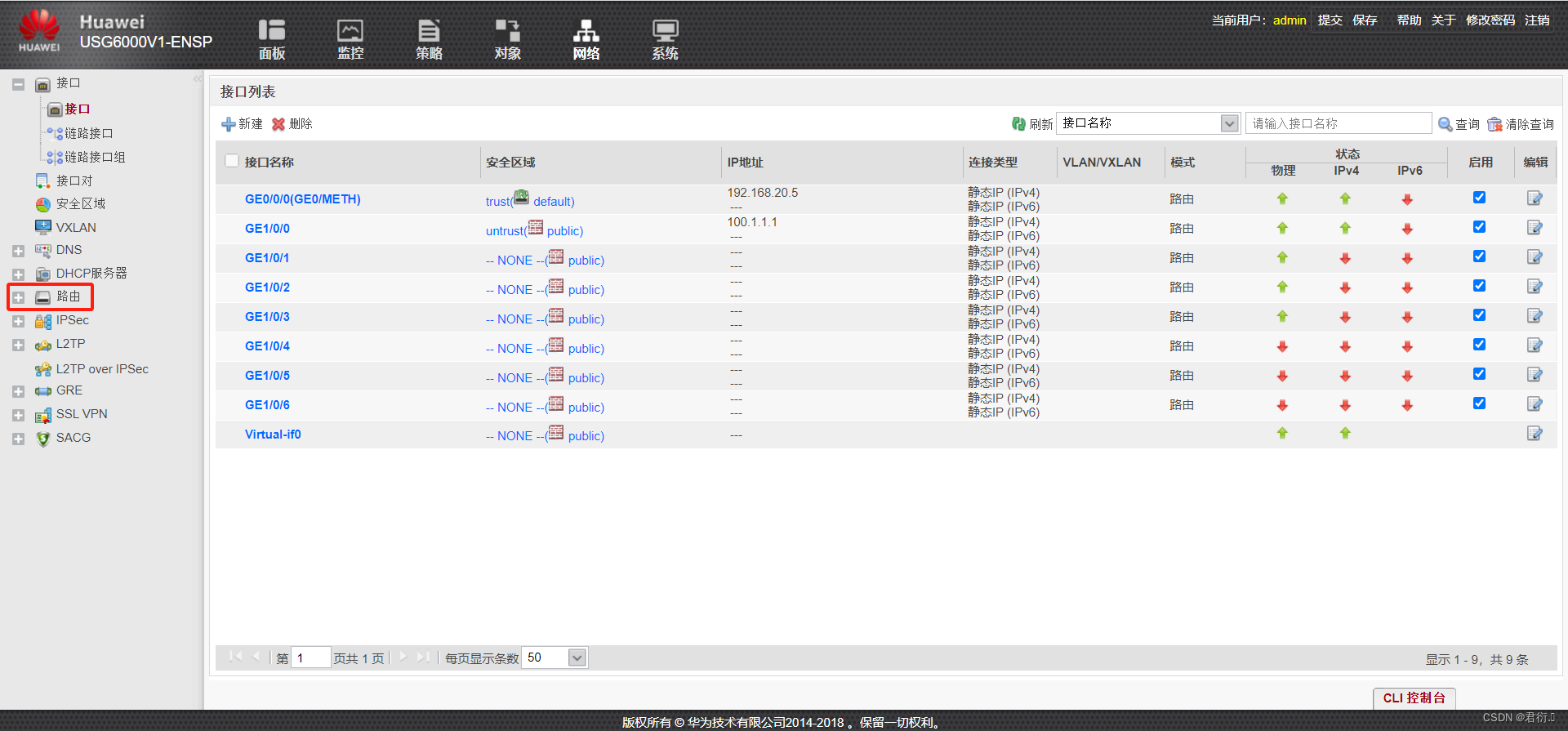Image resolution: width=1568 pixels, height=731 pixels.
Task: Click the edit icon for GE1/0/6
Action: click(1535, 404)
